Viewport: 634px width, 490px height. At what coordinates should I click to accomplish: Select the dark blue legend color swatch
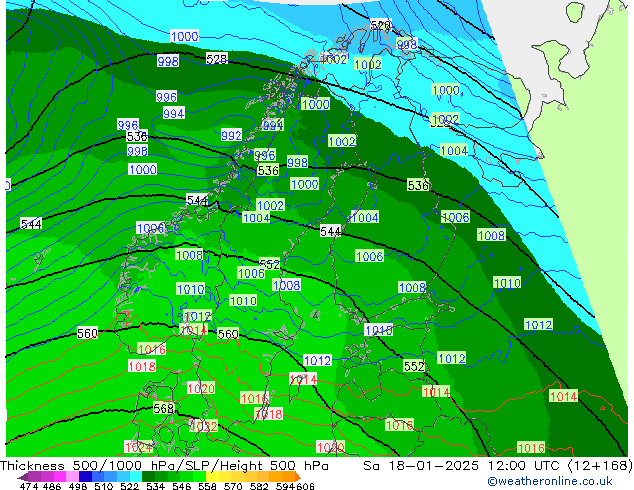tap(85, 476)
